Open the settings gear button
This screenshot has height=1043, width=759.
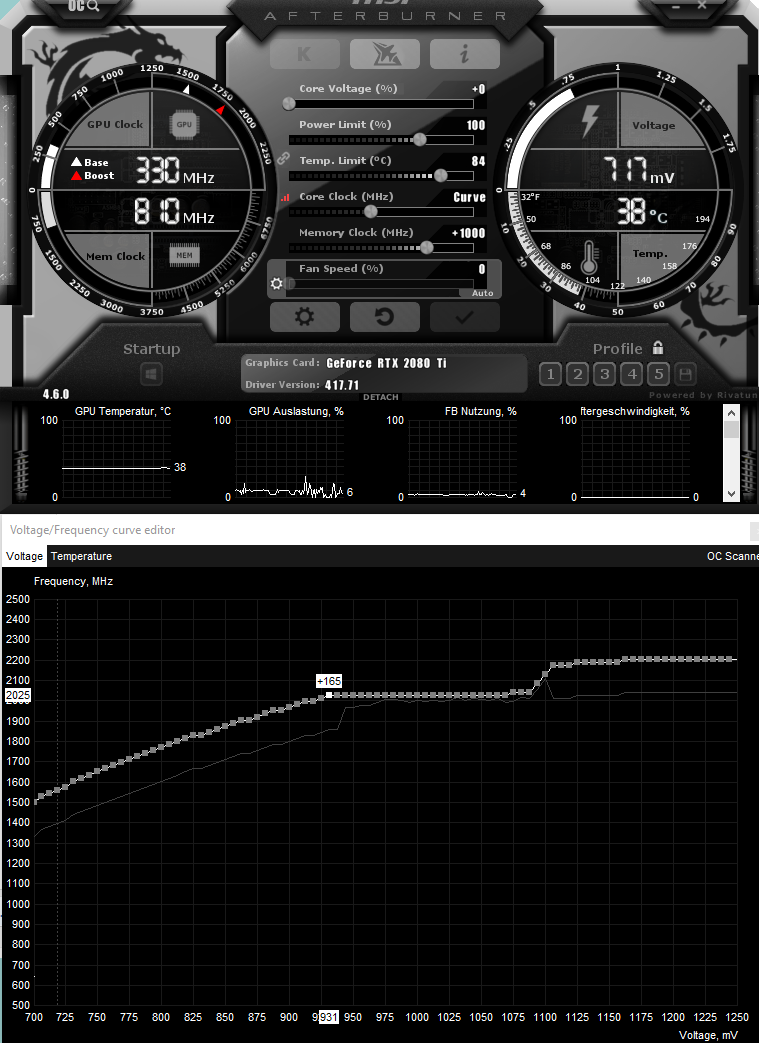tap(305, 317)
